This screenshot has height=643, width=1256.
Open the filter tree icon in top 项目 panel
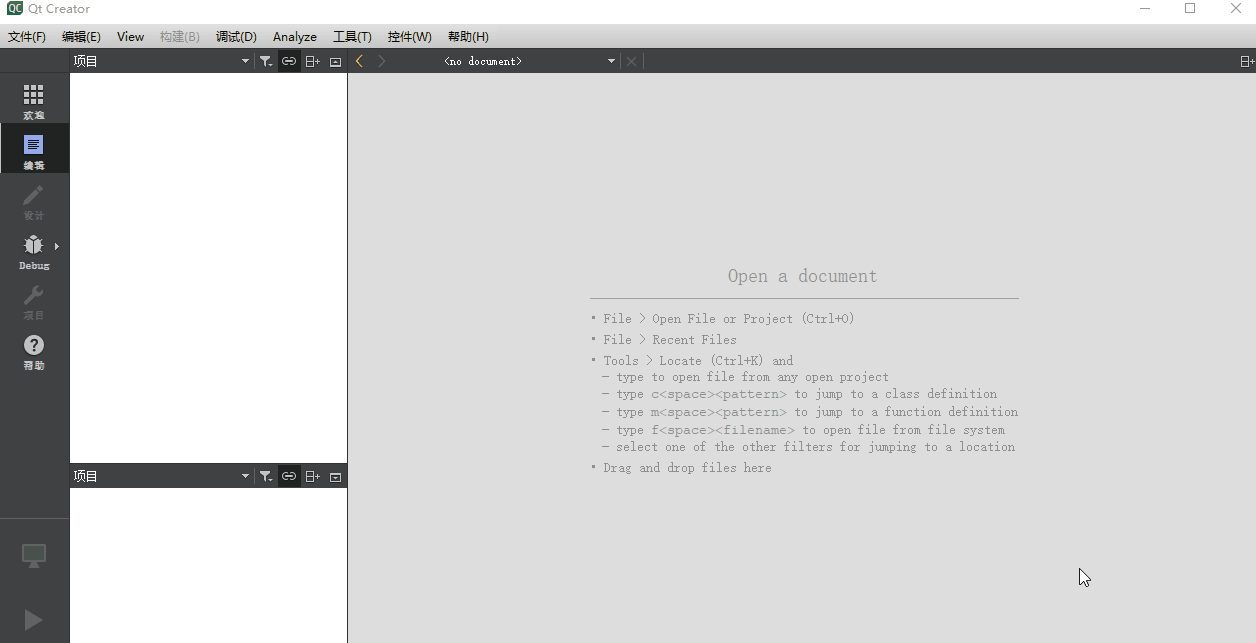coord(265,61)
